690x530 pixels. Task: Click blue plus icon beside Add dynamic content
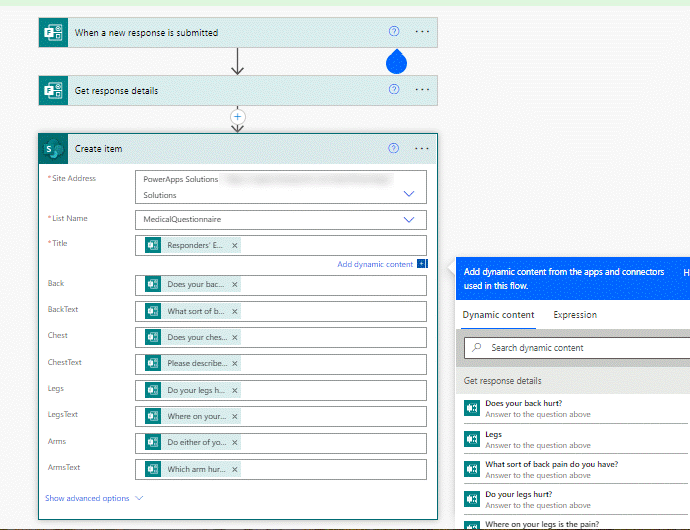[422, 264]
